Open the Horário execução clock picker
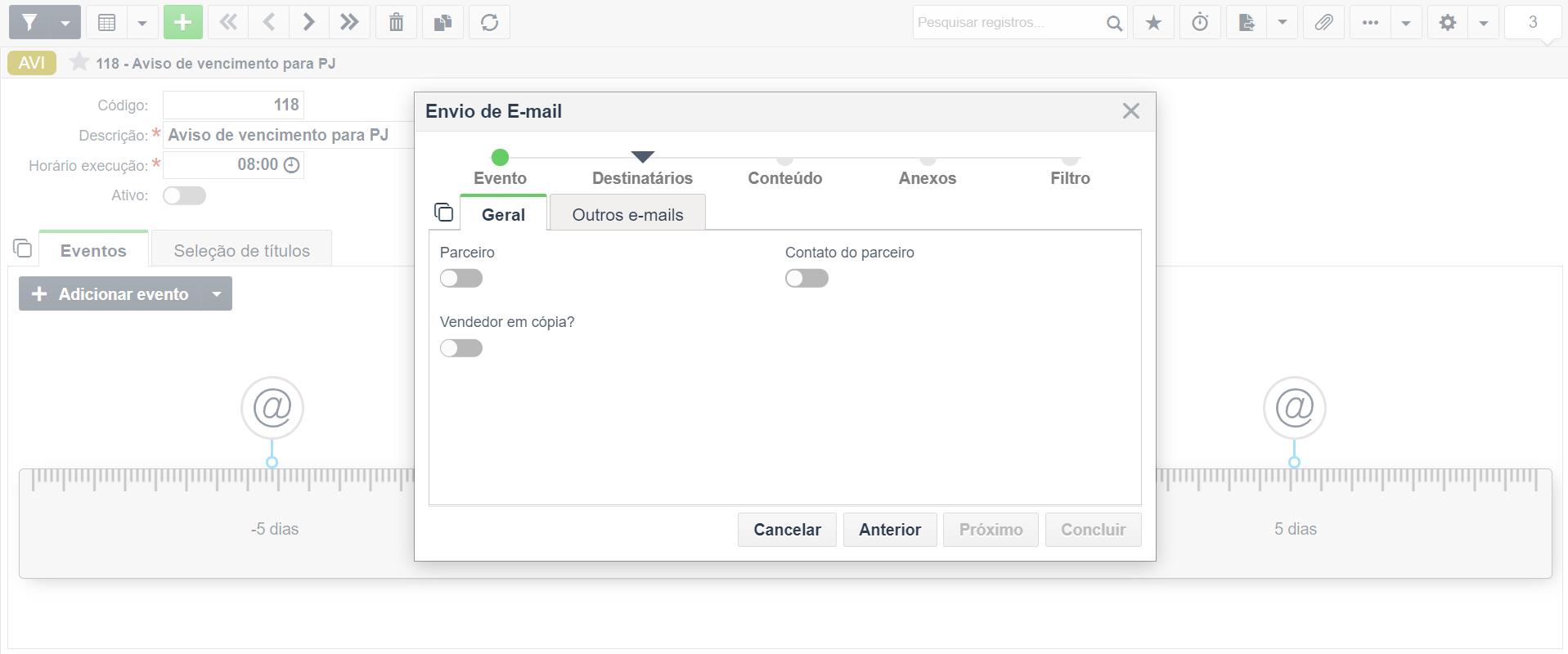1568x654 pixels. pos(291,165)
